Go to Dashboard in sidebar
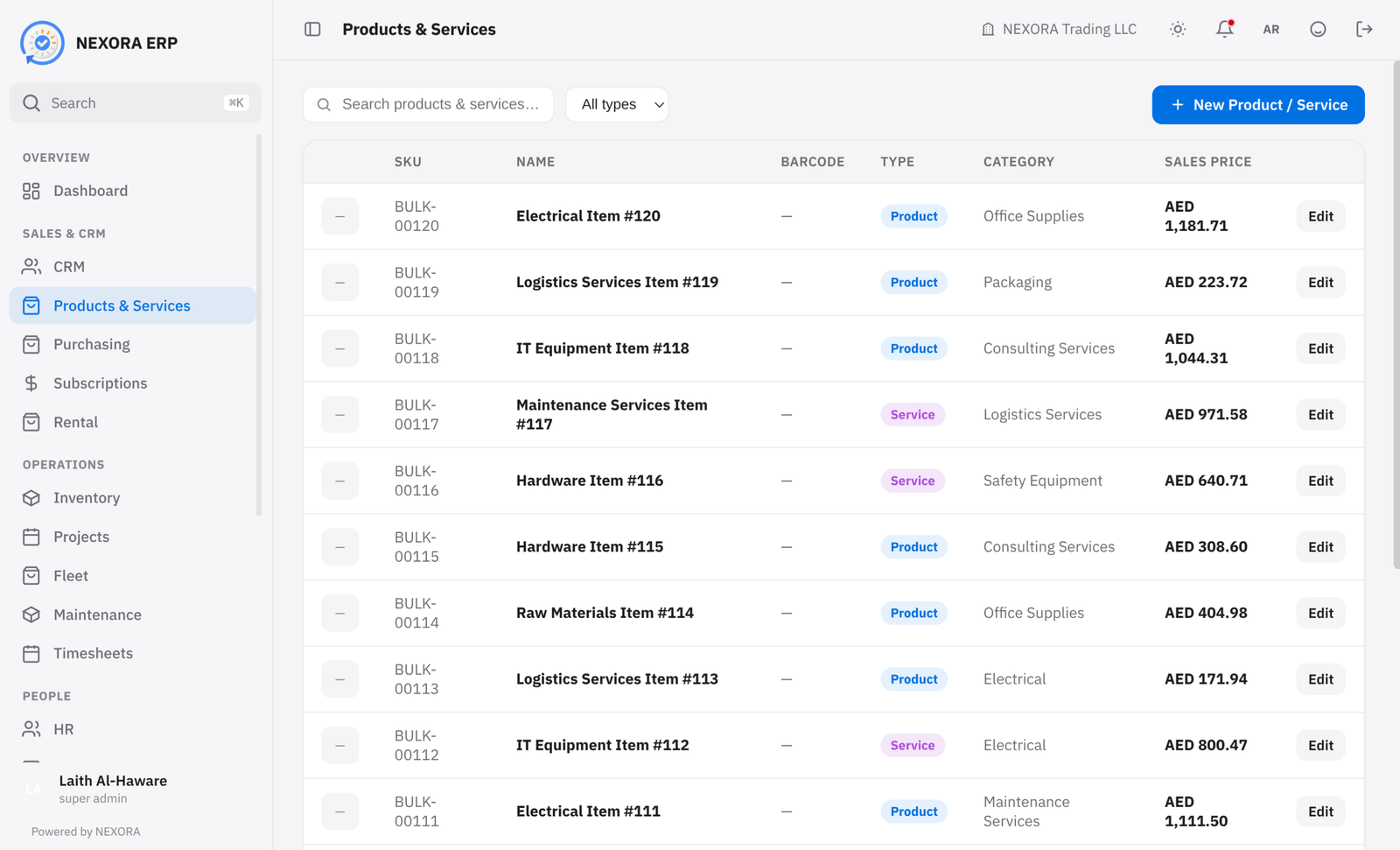This screenshot has width=1400, height=850. click(133, 191)
